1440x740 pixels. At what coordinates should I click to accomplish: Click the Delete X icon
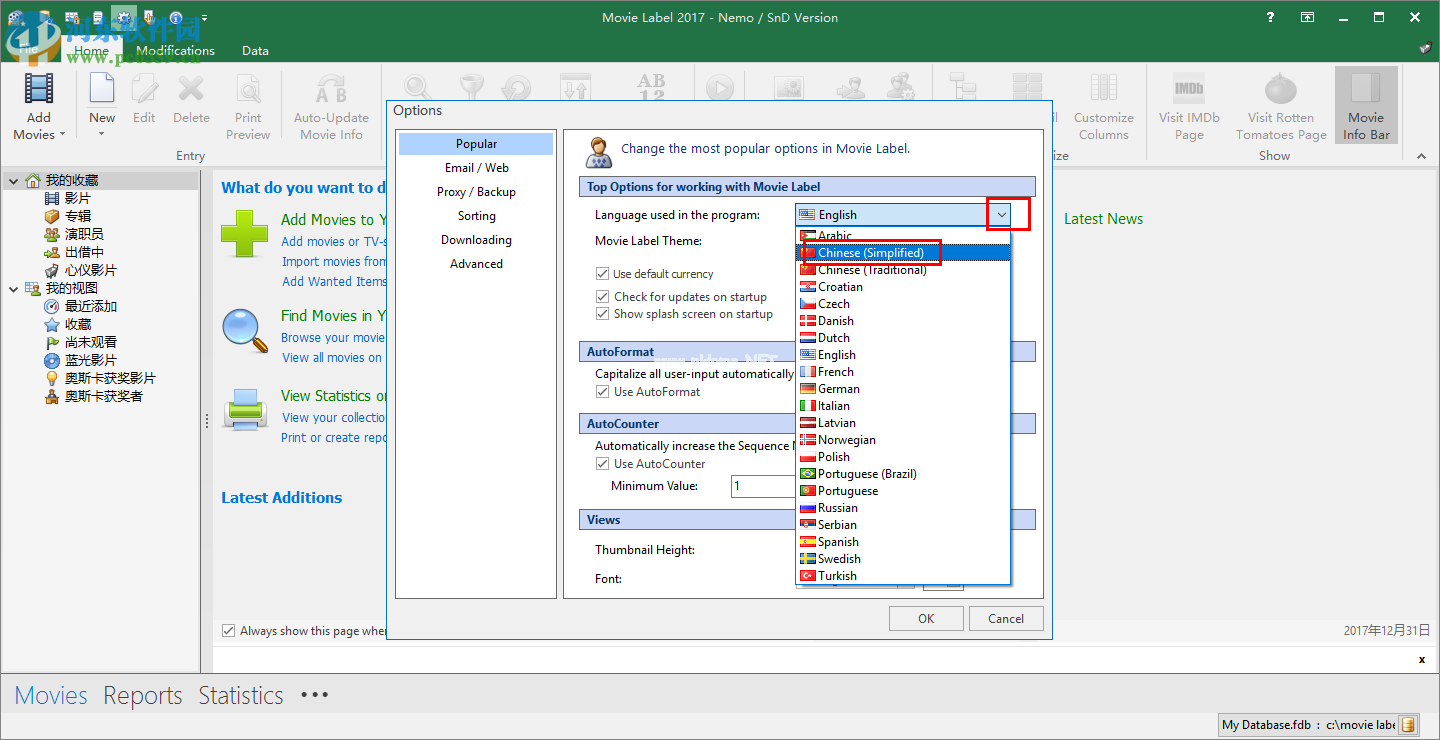[191, 88]
